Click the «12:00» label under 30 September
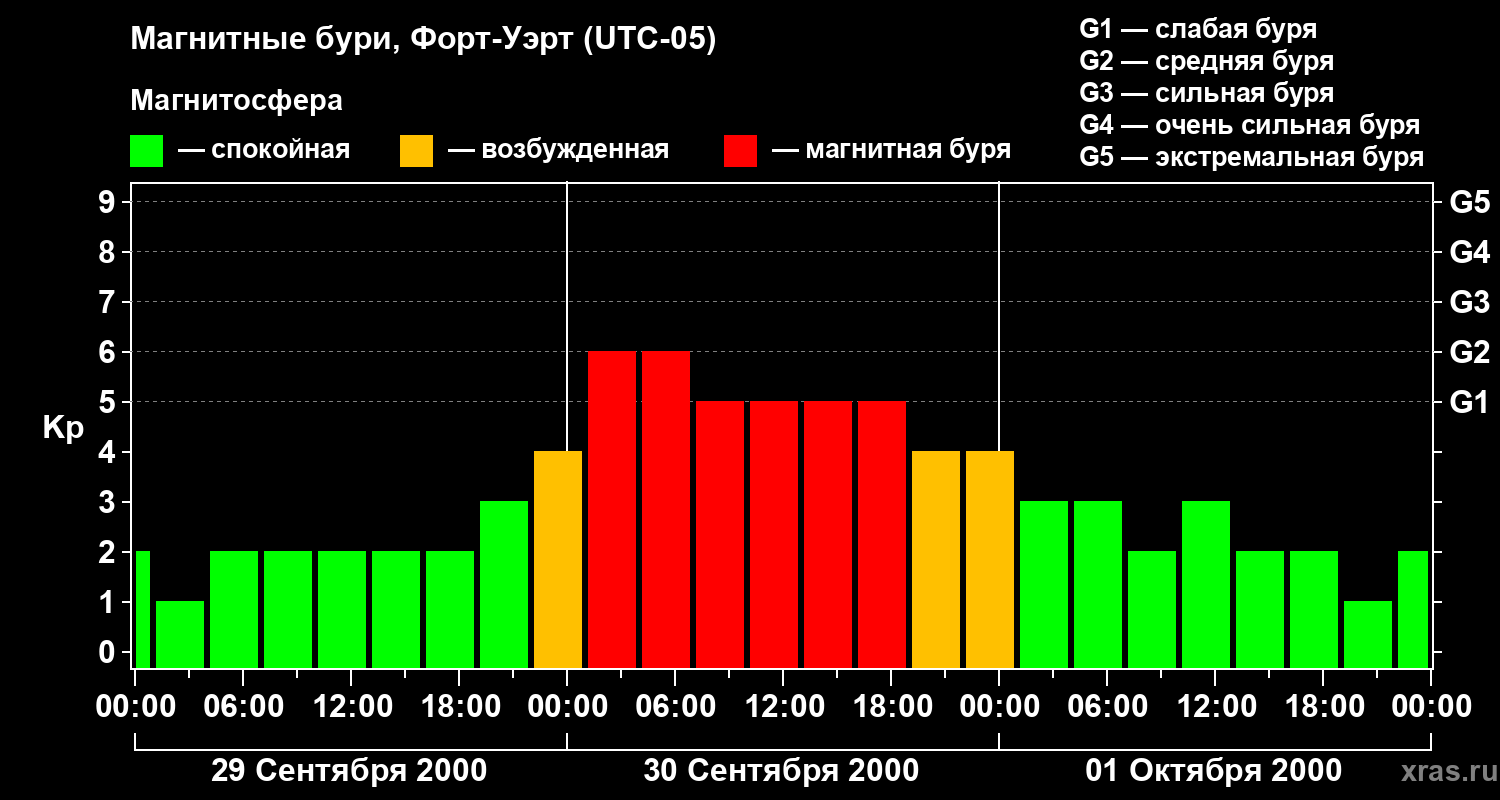 pos(783,707)
